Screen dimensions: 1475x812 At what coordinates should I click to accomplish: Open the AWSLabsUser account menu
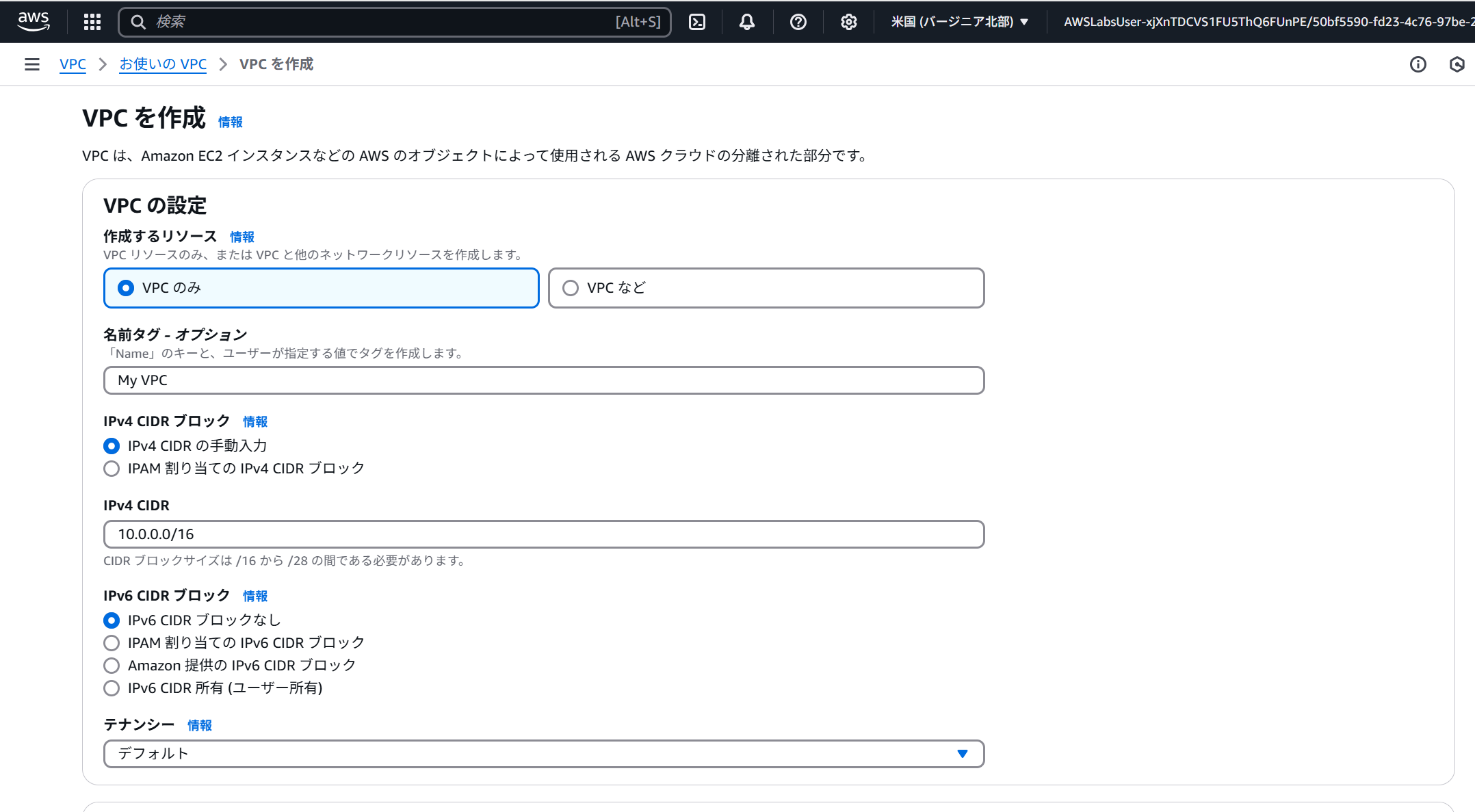tap(1268, 22)
